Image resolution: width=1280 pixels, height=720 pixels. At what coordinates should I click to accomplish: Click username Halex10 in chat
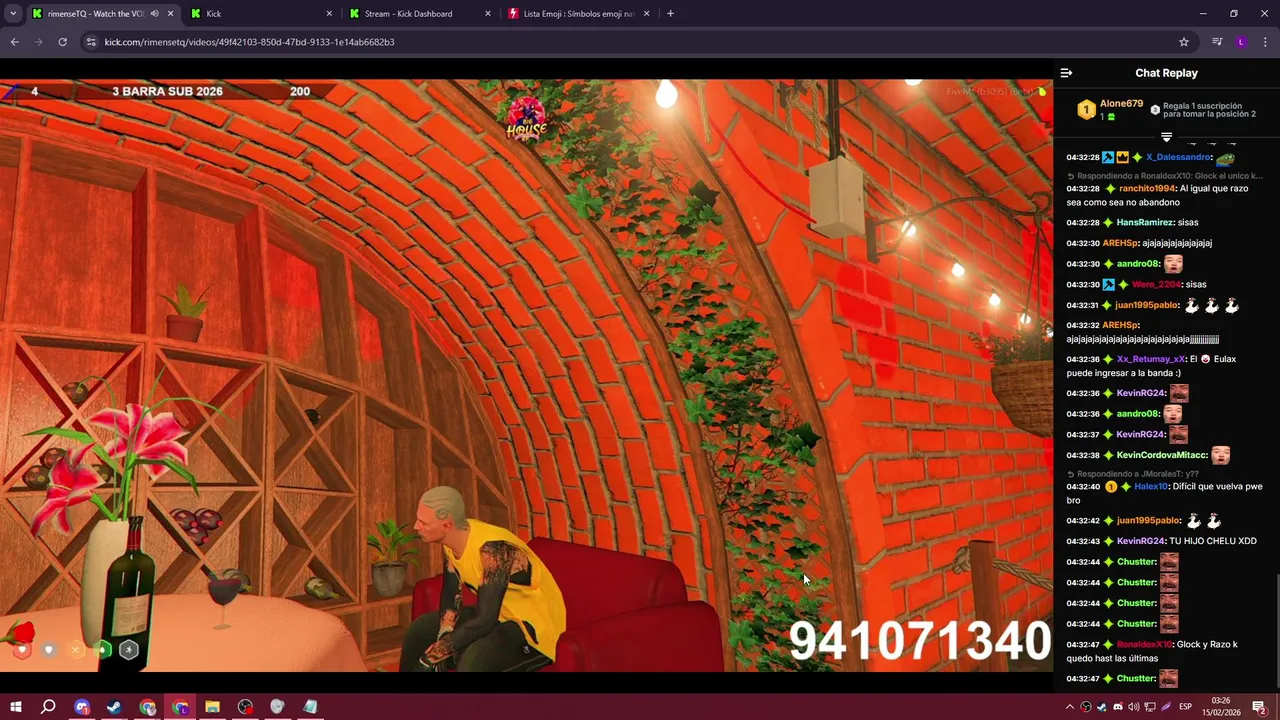coord(1151,486)
